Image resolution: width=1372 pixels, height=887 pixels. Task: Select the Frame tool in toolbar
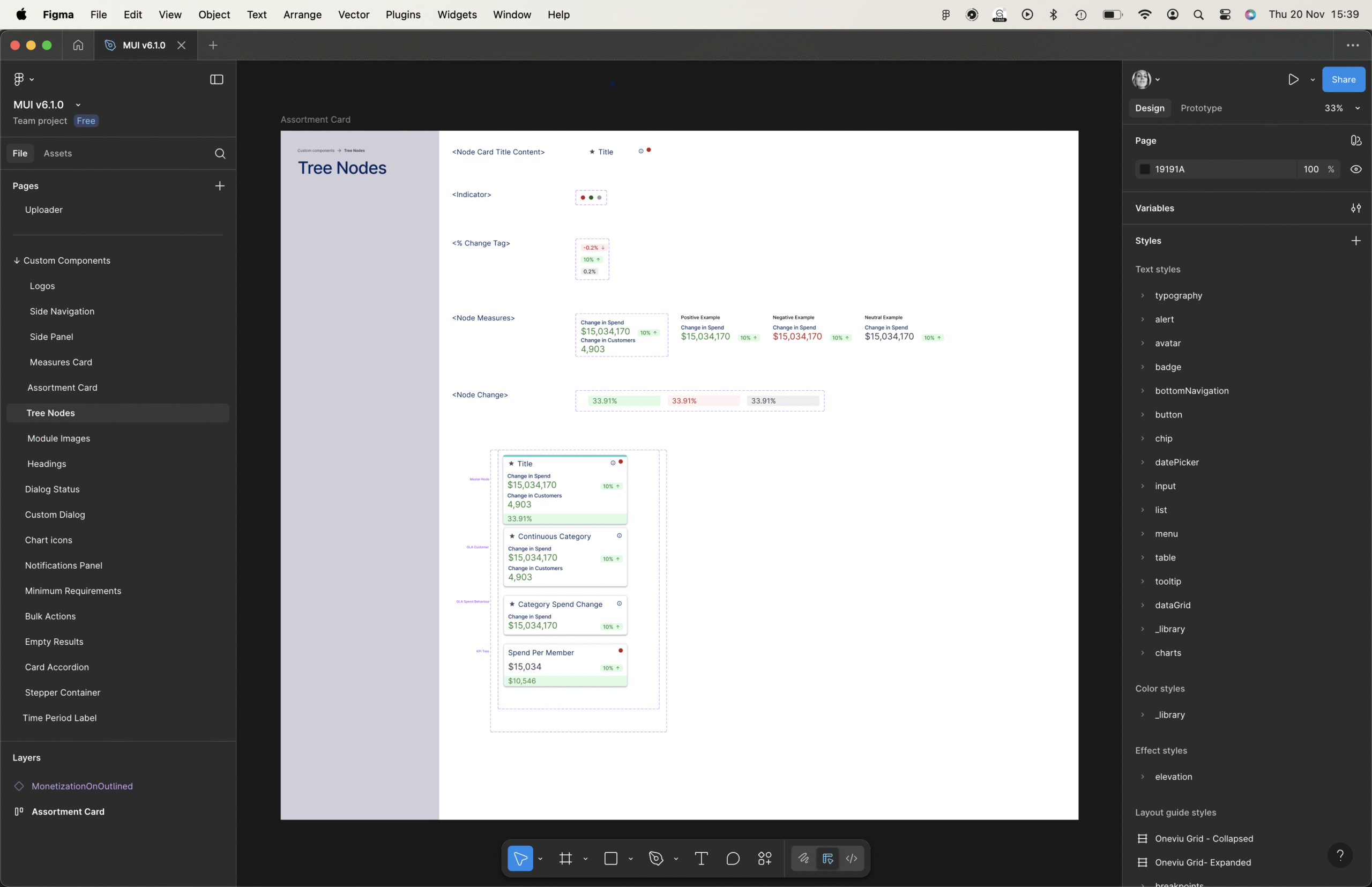click(565, 858)
